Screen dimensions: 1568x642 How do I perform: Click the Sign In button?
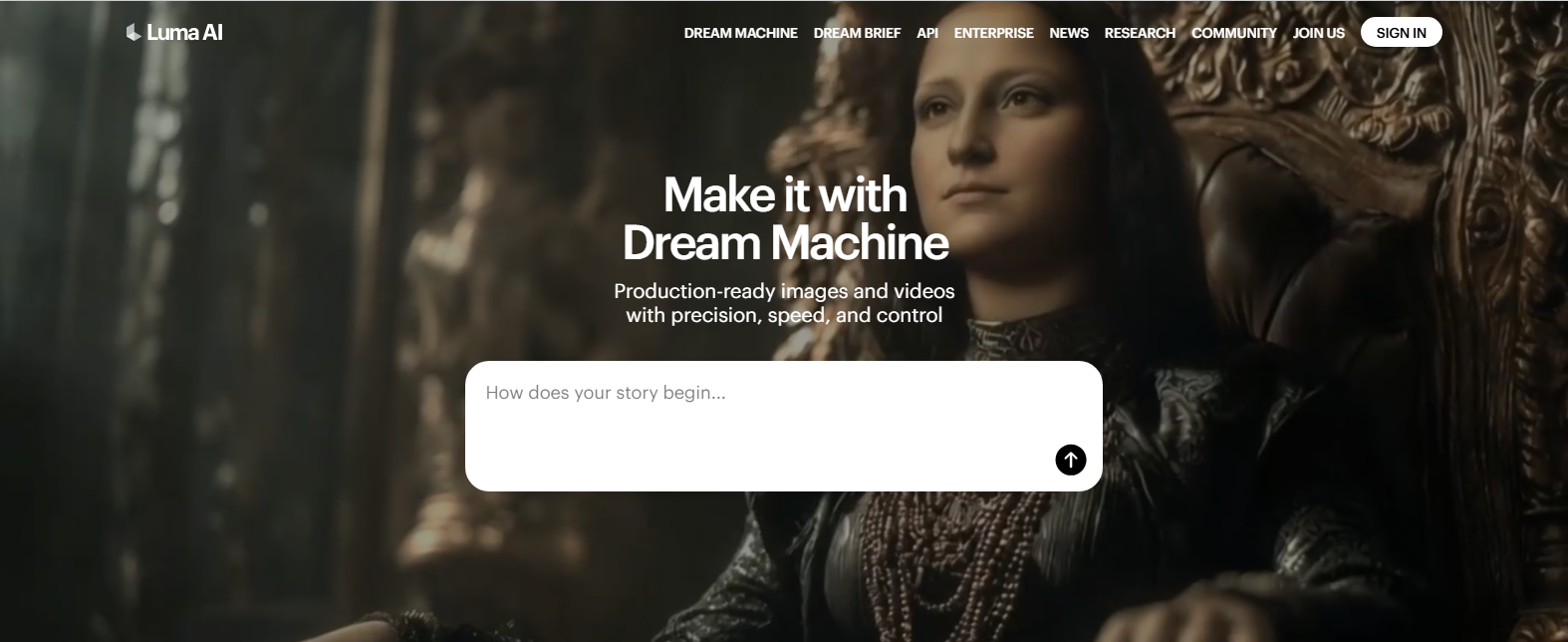[1401, 33]
